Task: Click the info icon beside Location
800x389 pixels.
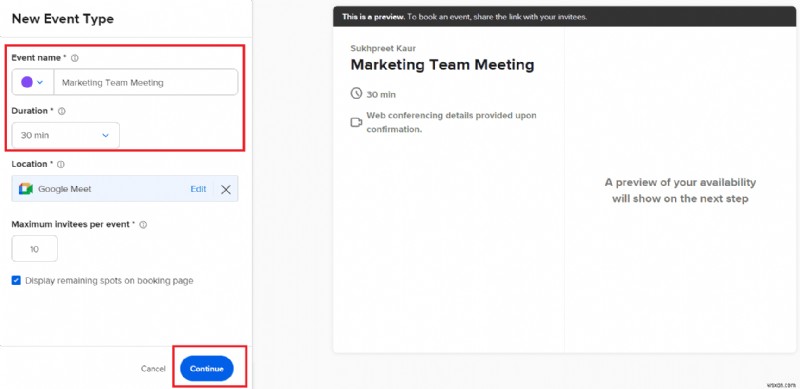Action: tap(61, 164)
